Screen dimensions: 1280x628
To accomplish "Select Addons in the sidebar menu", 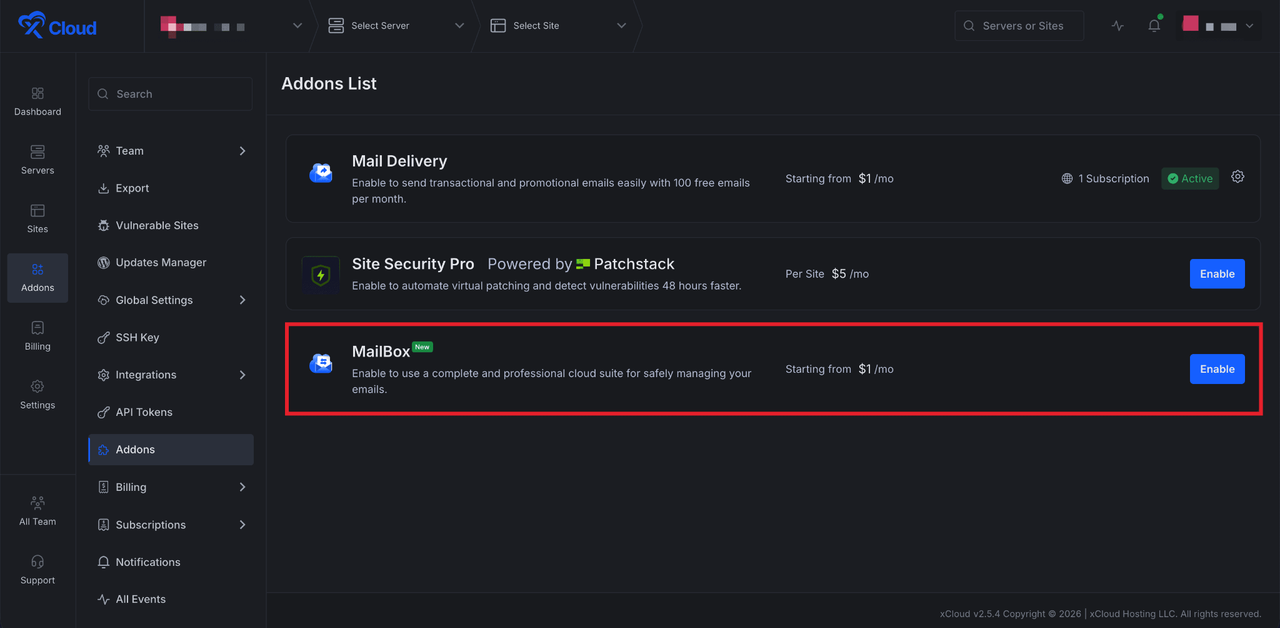I will pos(171,450).
